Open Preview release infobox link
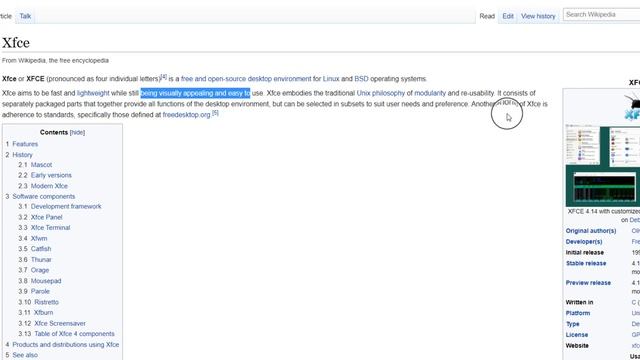The height and width of the screenshot is (360, 640). click(x=588, y=283)
